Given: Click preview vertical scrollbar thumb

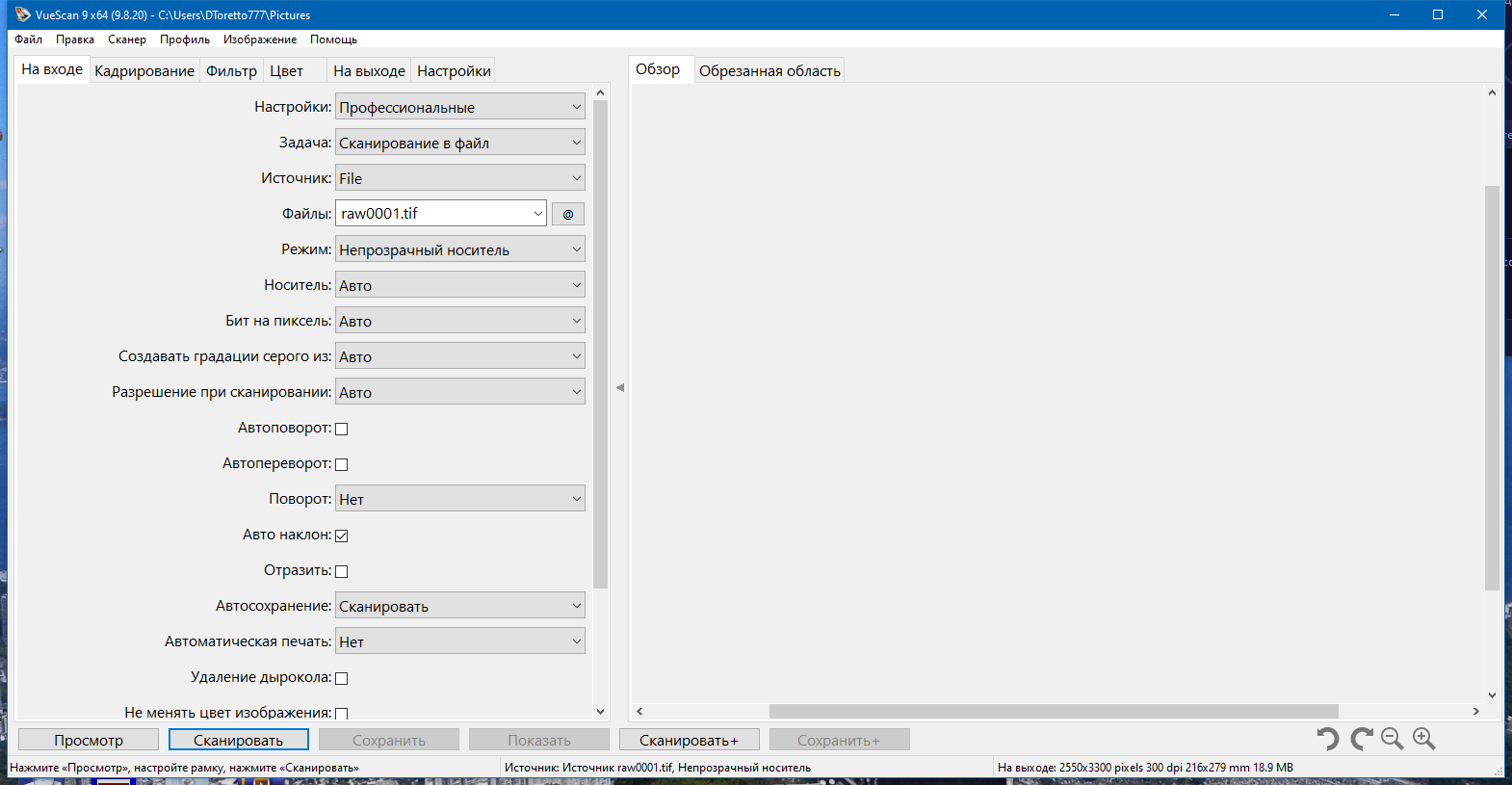Looking at the screenshot, I should click(1492, 387).
